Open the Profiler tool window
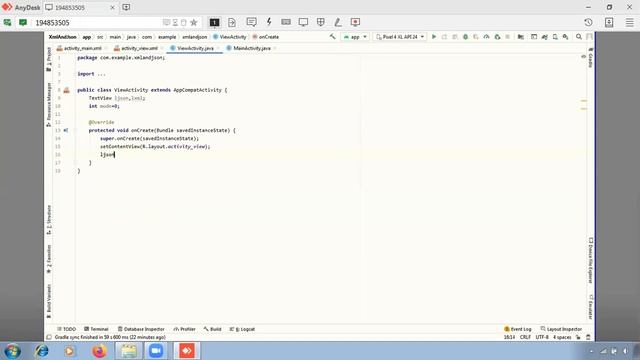Viewport: 640px width, 360px height. [184, 329]
